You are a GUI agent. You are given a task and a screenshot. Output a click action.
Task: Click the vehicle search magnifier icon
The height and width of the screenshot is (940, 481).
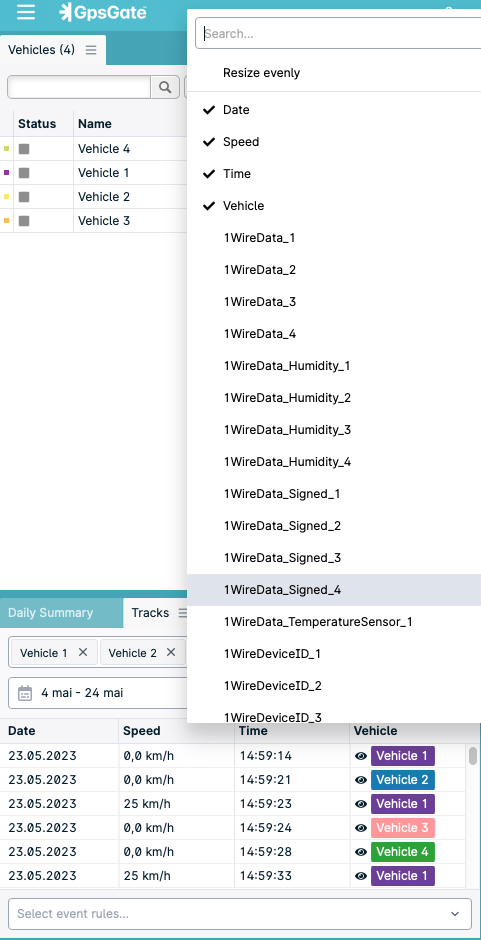point(165,88)
